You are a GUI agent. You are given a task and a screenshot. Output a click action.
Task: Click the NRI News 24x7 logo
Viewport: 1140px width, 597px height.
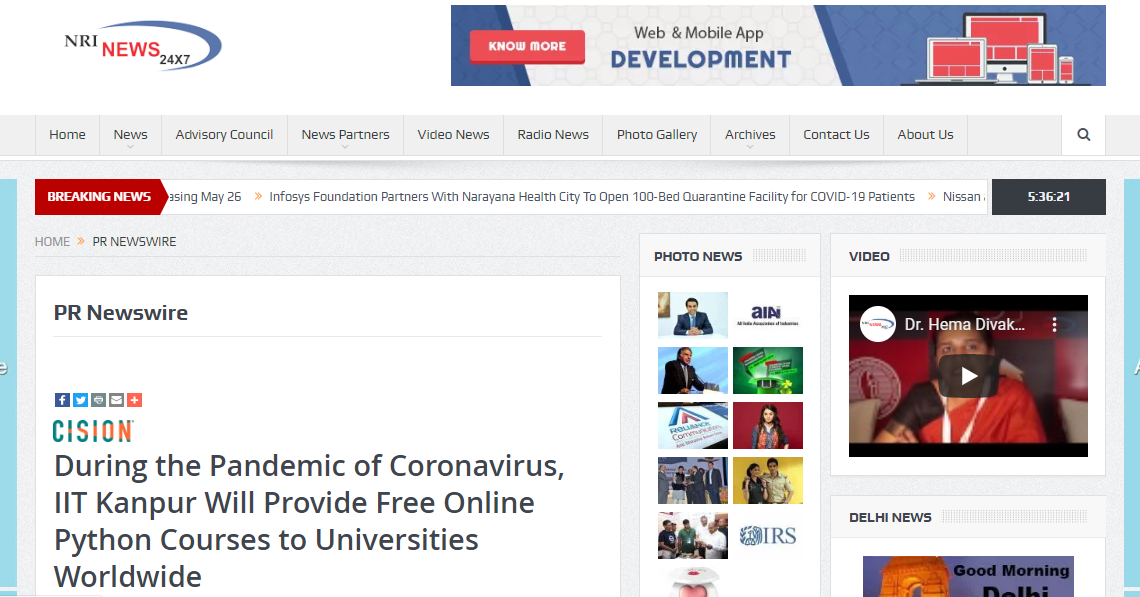(x=142, y=46)
